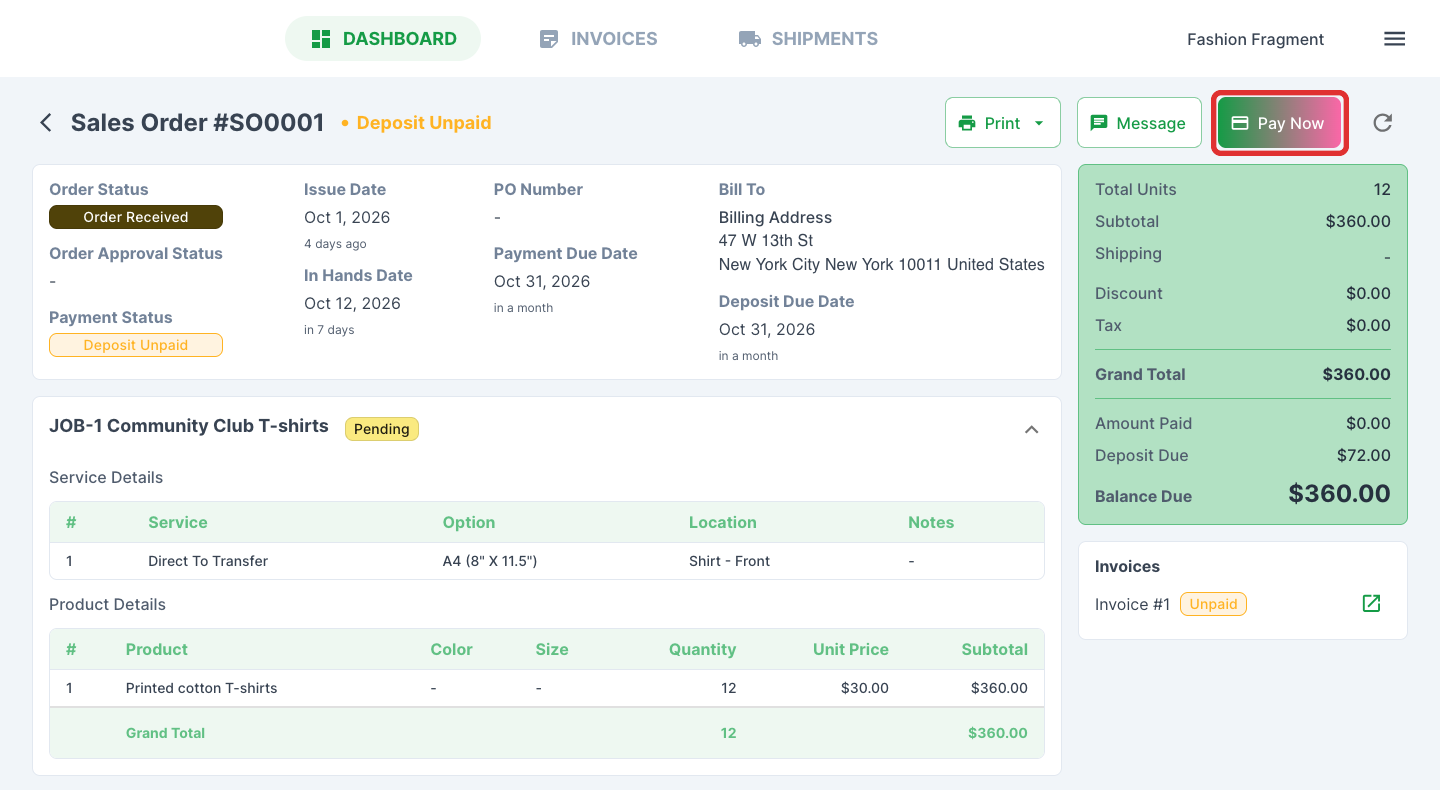Click the Pay Now button
Image resolution: width=1440 pixels, height=790 pixels.
1280,123
